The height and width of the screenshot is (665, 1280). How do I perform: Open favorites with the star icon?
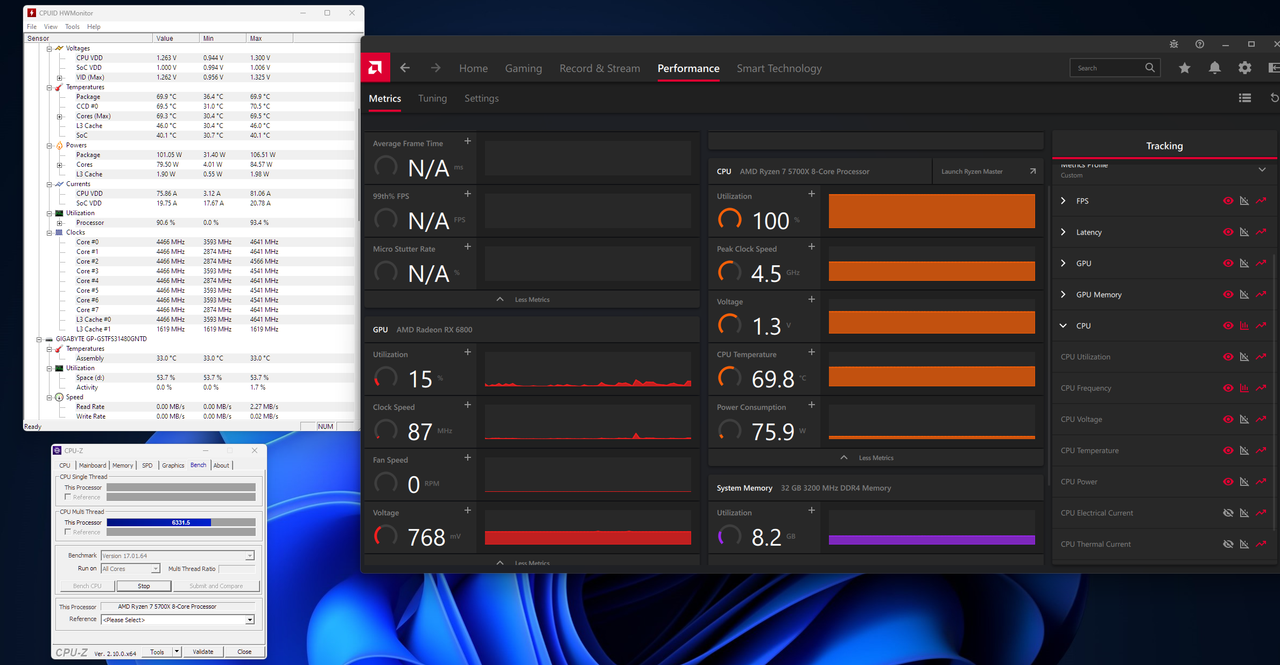[1185, 68]
